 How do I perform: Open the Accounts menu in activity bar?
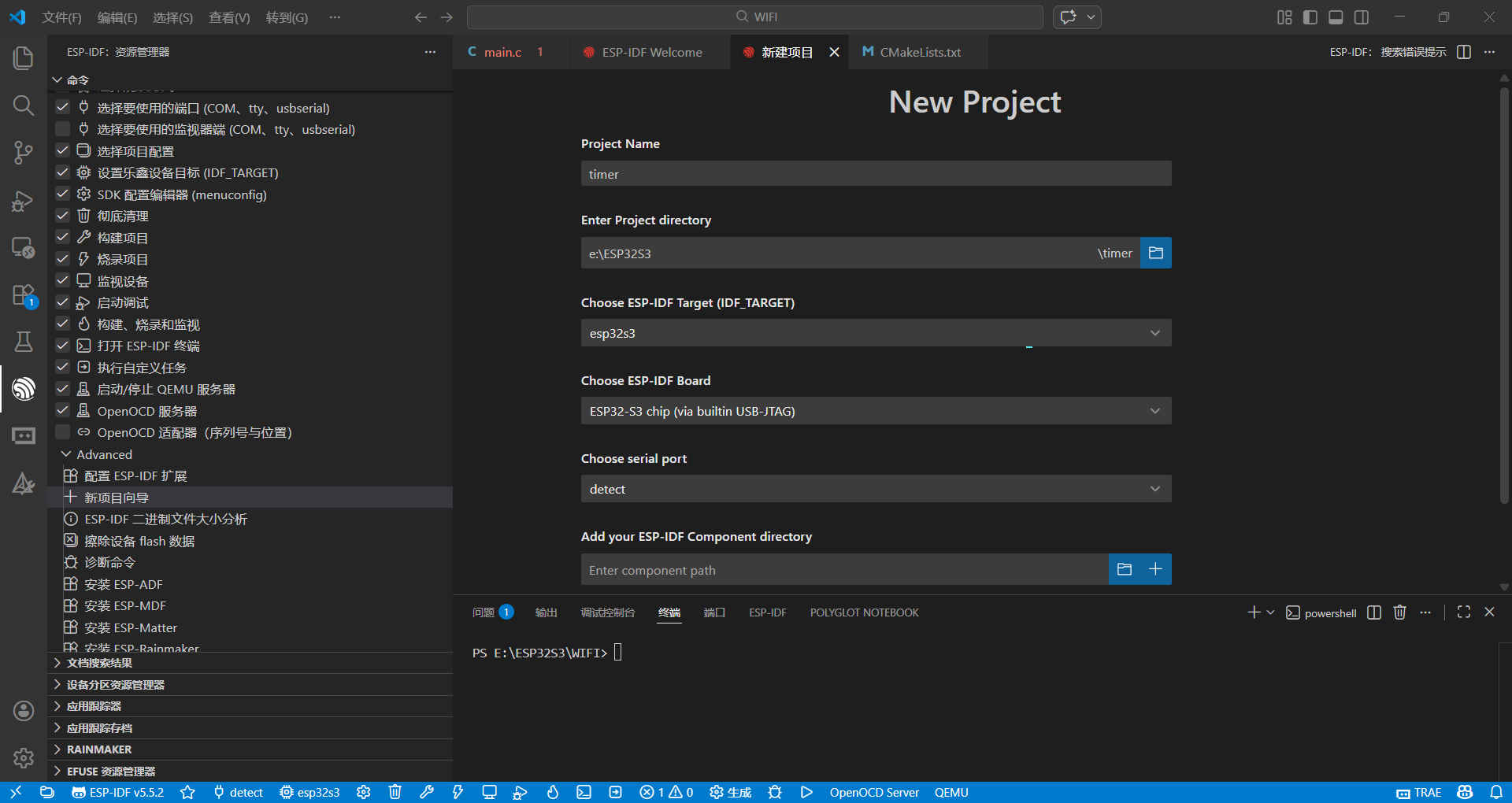[24, 711]
